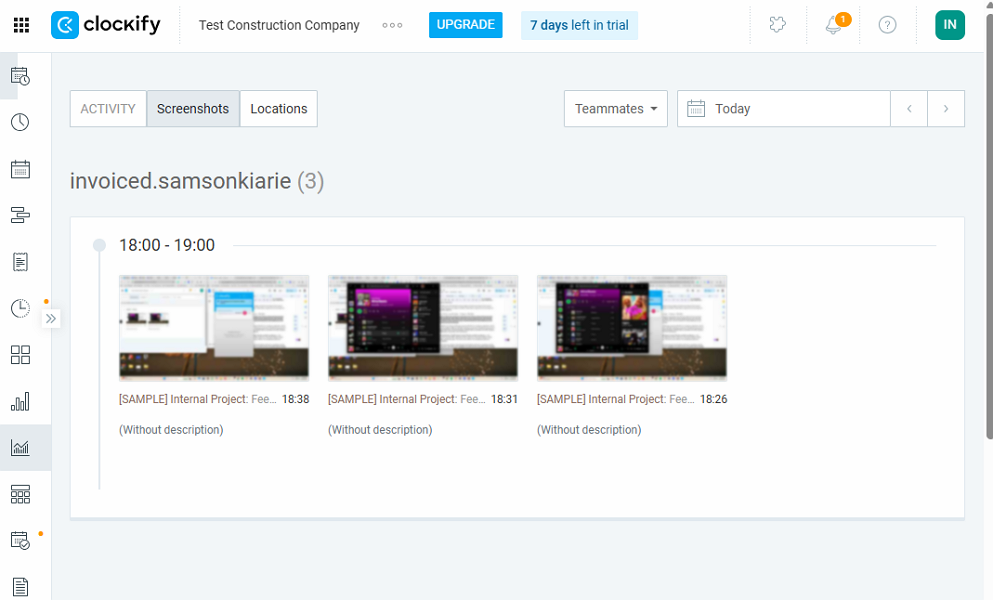Expand the collapsed sidebar with the chevron
The image size is (993, 600).
pyautogui.click(x=51, y=318)
